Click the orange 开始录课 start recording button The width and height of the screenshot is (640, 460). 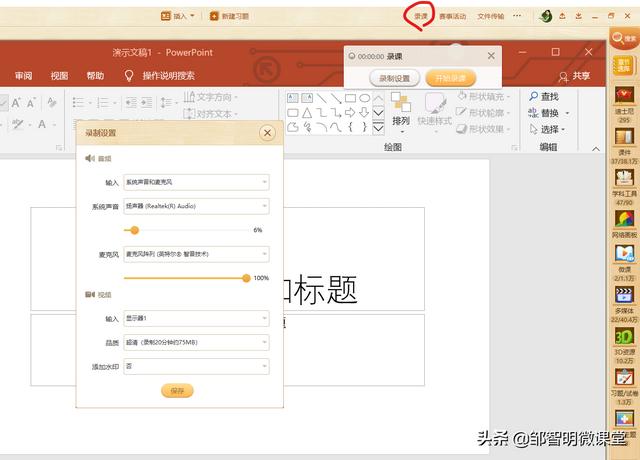[x=451, y=78]
